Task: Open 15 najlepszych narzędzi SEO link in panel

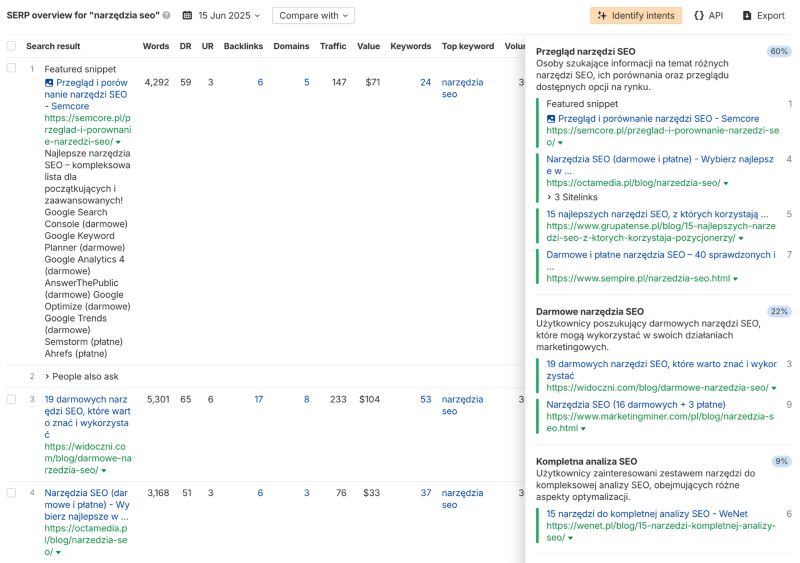Action: pyautogui.click(x=657, y=214)
